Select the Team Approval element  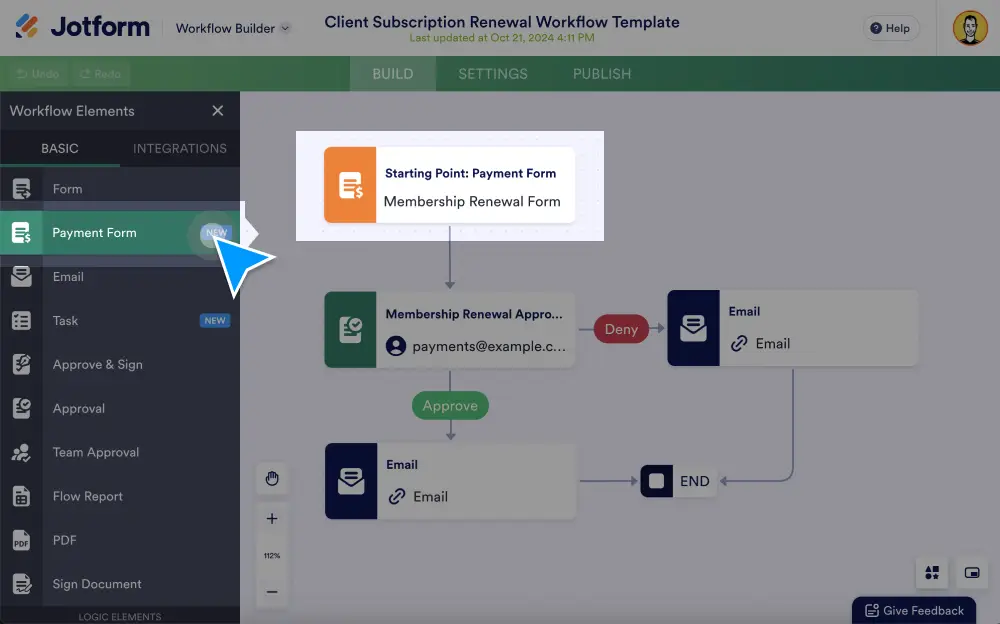96,452
